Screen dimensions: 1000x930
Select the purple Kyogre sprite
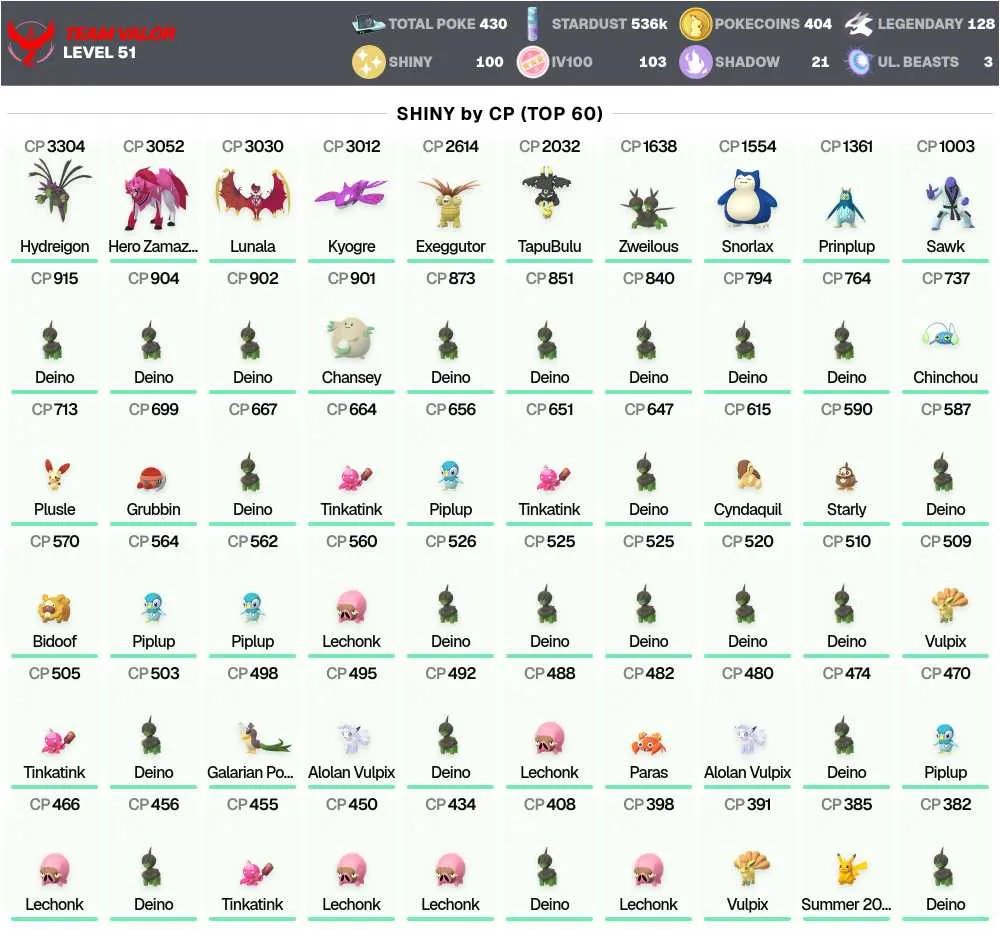click(x=351, y=194)
